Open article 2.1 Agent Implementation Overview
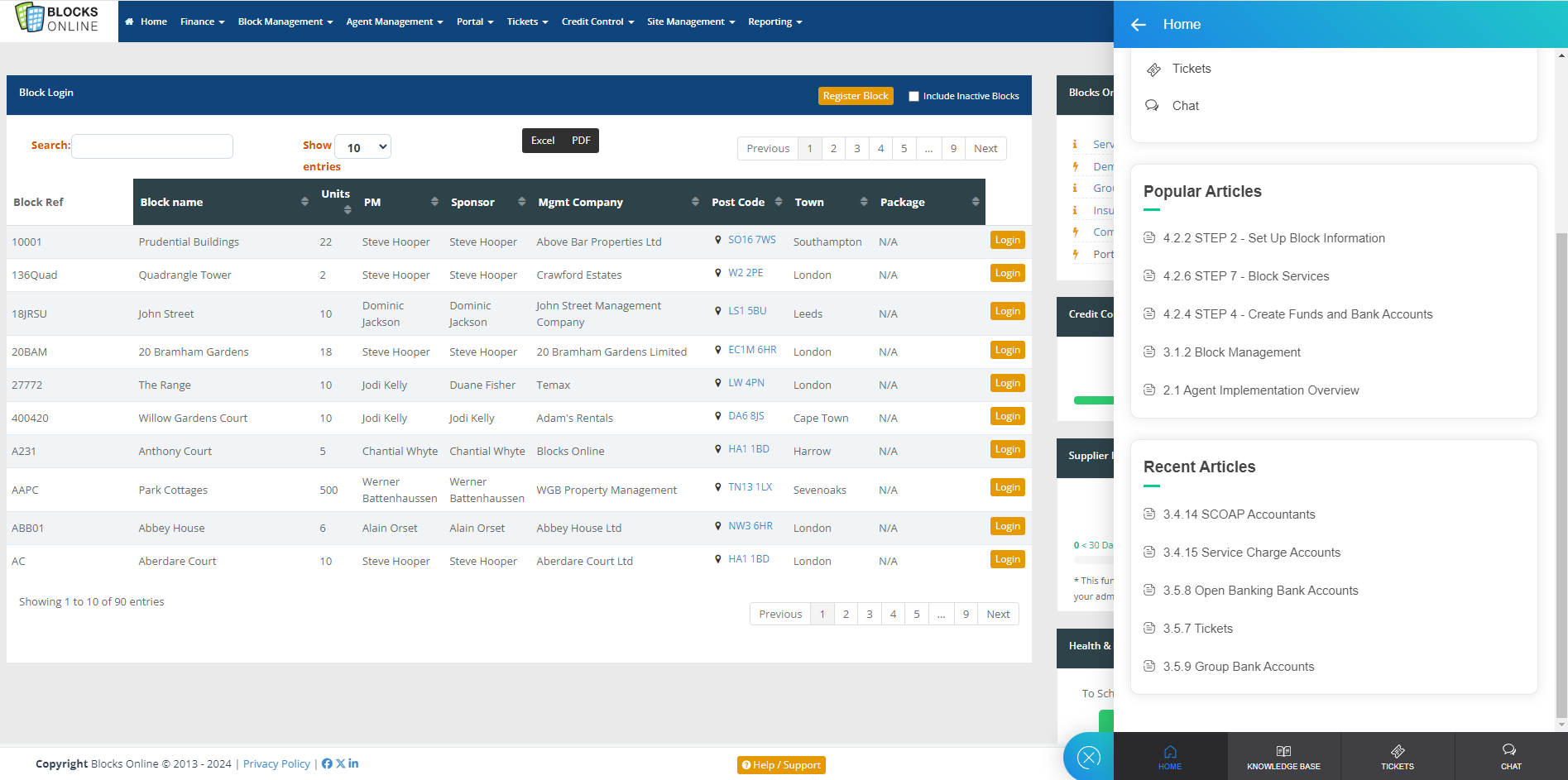This screenshot has height=780, width=1568. point(1260,390)
